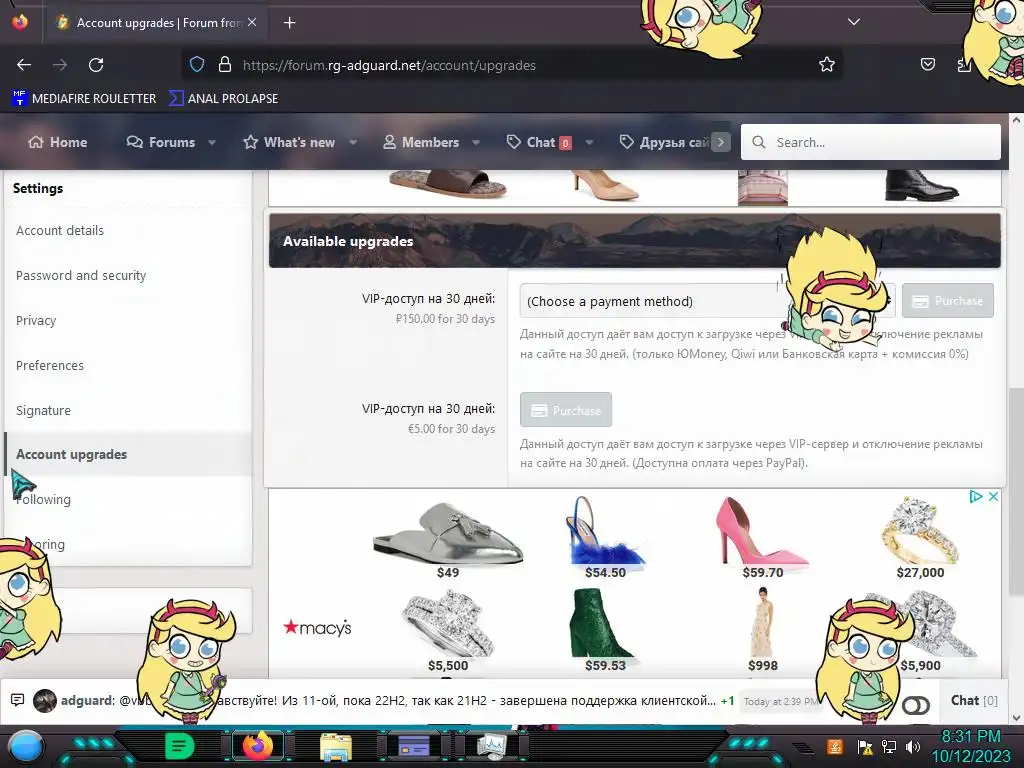Open File Explorer from the taskbar
The height and width of the screenshot is (768, 1024).
point(336,747)
